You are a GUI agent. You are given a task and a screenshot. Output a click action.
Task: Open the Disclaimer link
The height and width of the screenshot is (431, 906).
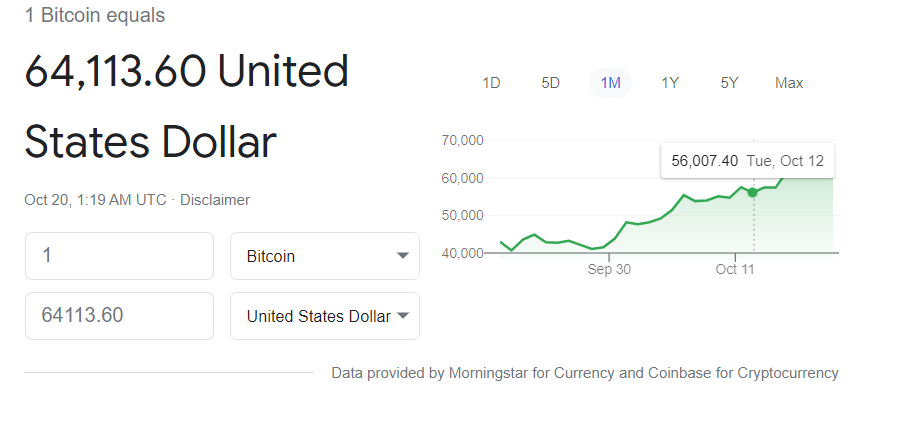tap(215, 200)
